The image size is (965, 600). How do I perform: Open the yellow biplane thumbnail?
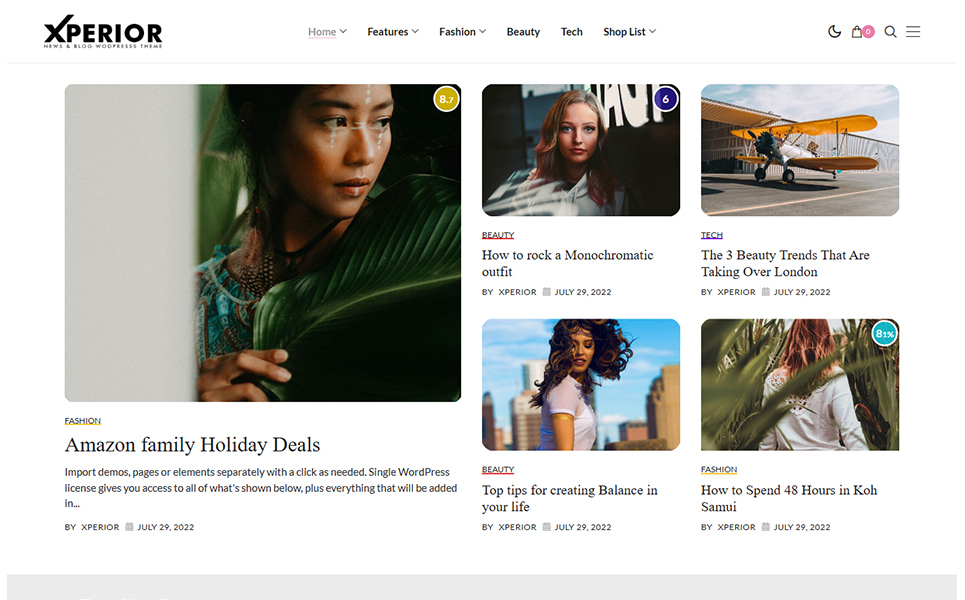pyautogui.click(x=799, y=150)
